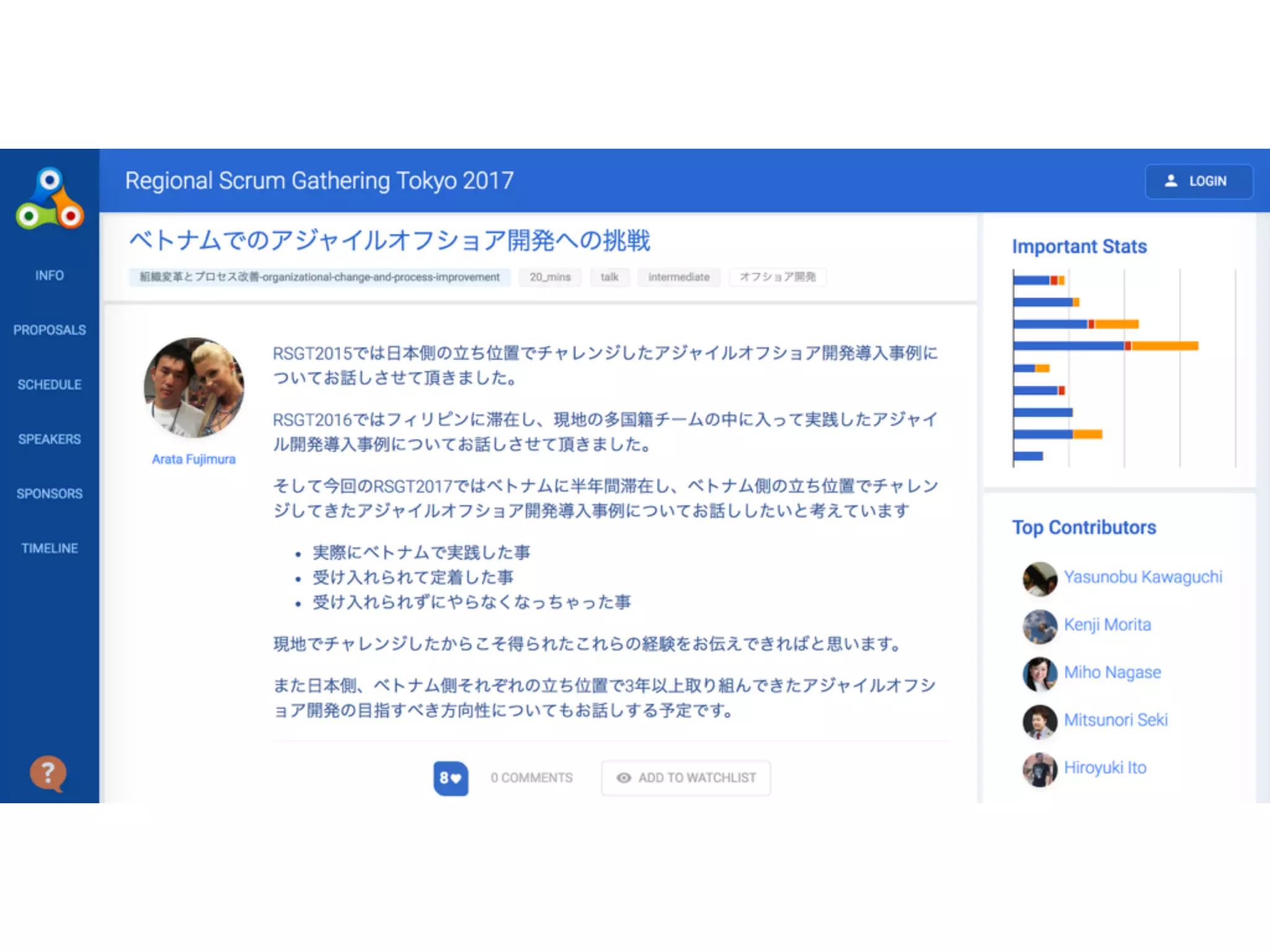Screen dimensions: 1270x952
Task: Click the 8 hearts like button
Action: point(451,778)
